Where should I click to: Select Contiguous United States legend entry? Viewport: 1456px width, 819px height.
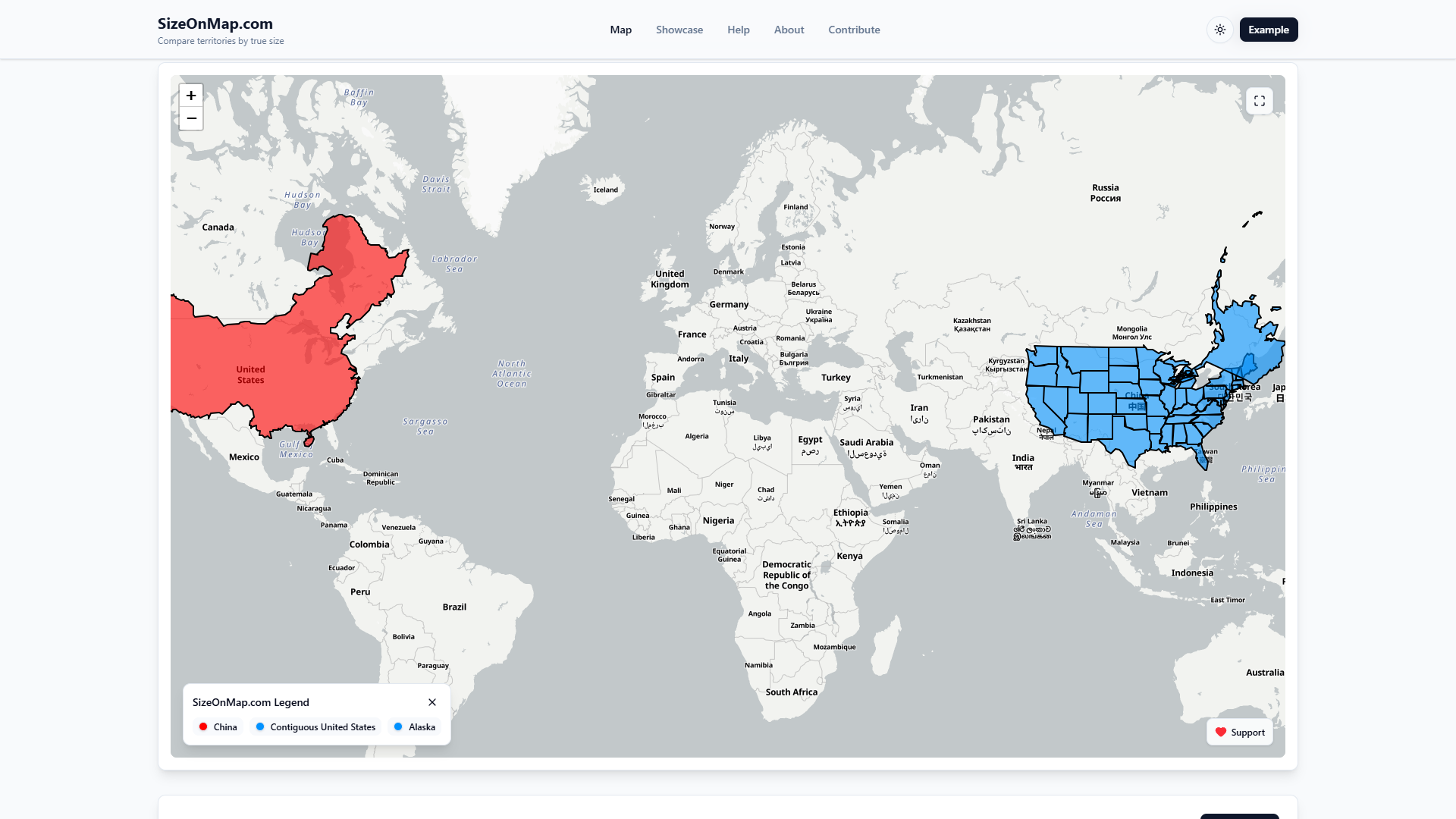322,726
